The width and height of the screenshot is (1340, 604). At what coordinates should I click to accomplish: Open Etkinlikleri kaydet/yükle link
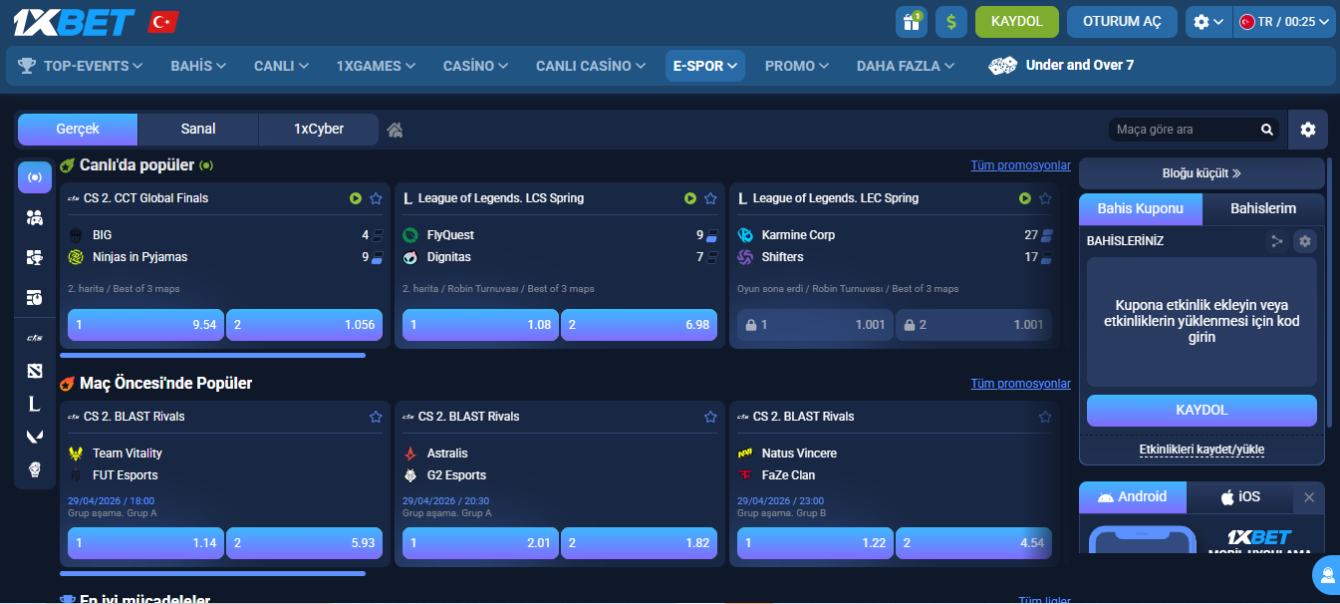1202,449
